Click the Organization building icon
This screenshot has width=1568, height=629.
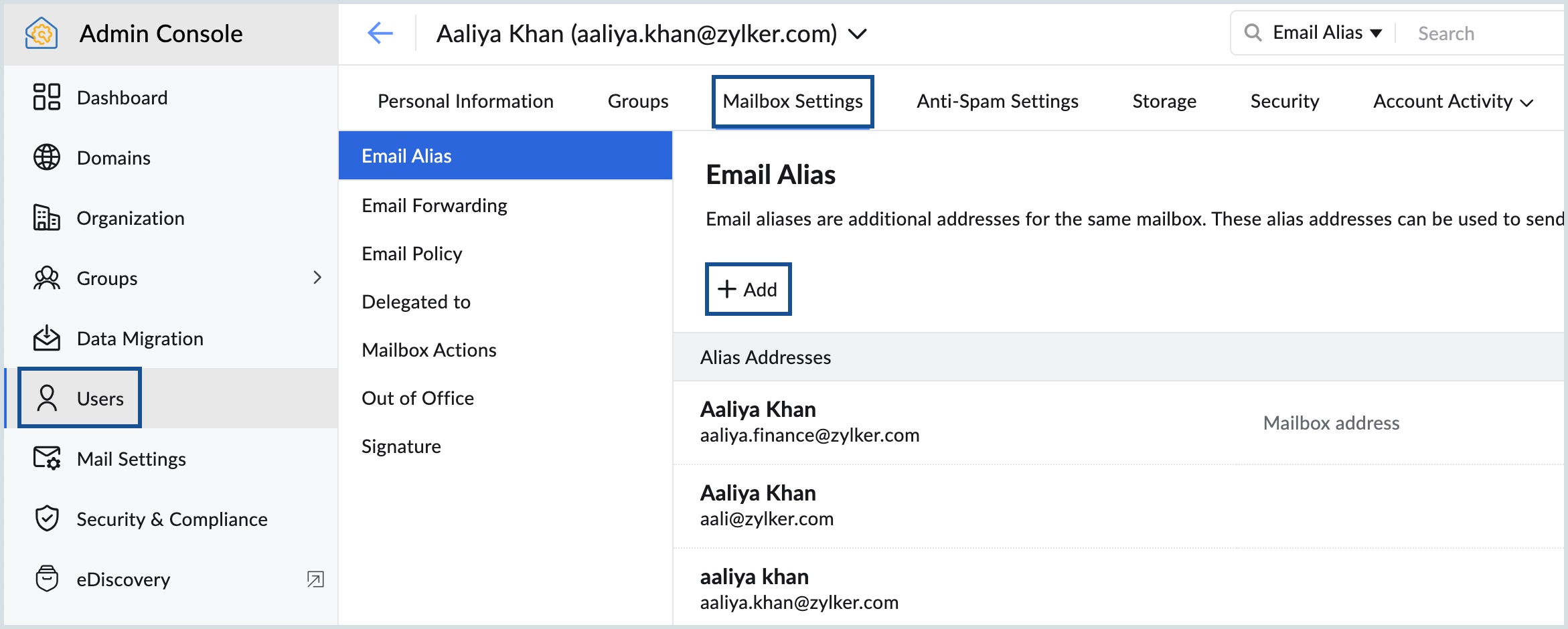tap(47, 217)
